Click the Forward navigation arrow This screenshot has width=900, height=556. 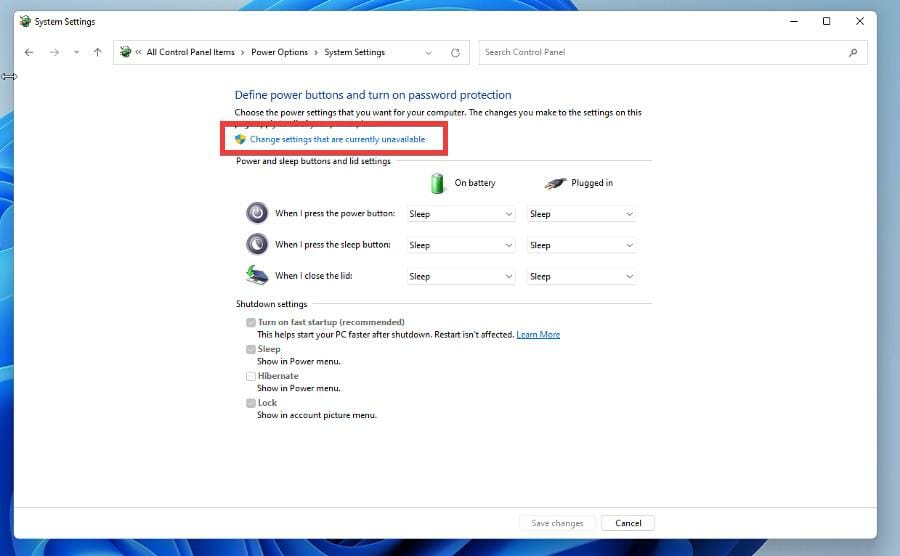[54, 52]
